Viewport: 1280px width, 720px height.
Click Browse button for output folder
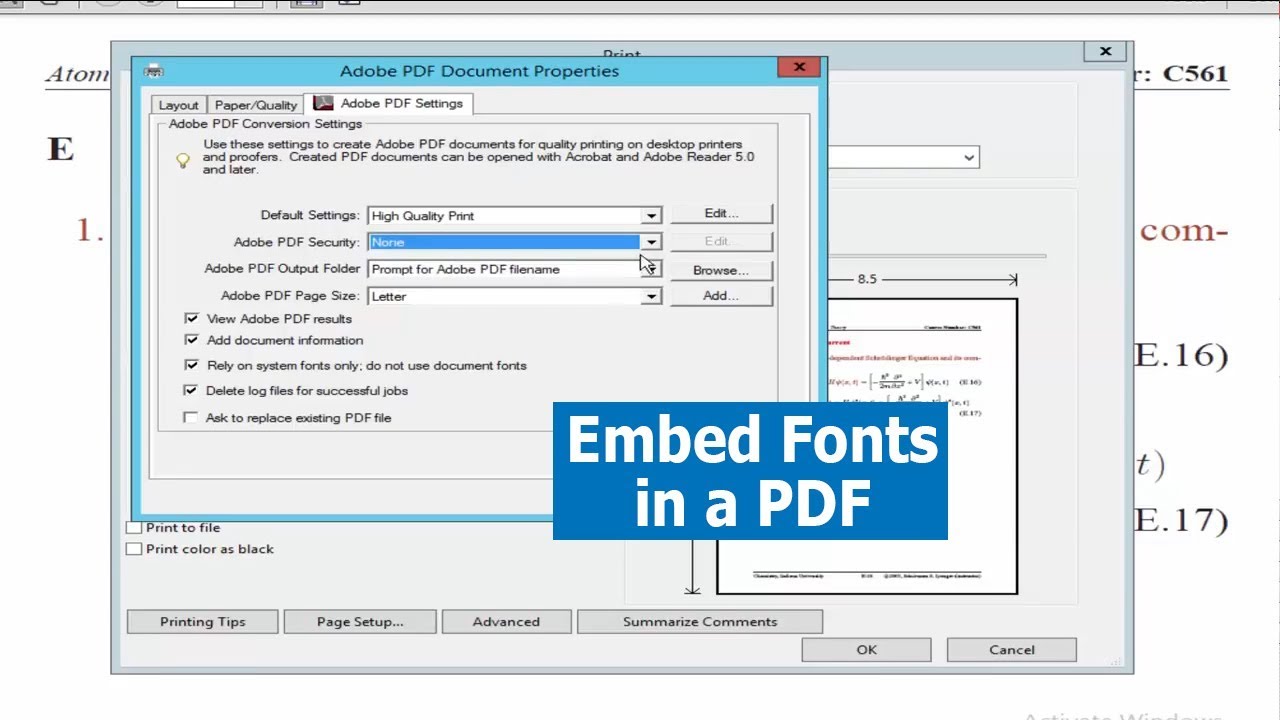pyautogui.click(x=721, y=270)
